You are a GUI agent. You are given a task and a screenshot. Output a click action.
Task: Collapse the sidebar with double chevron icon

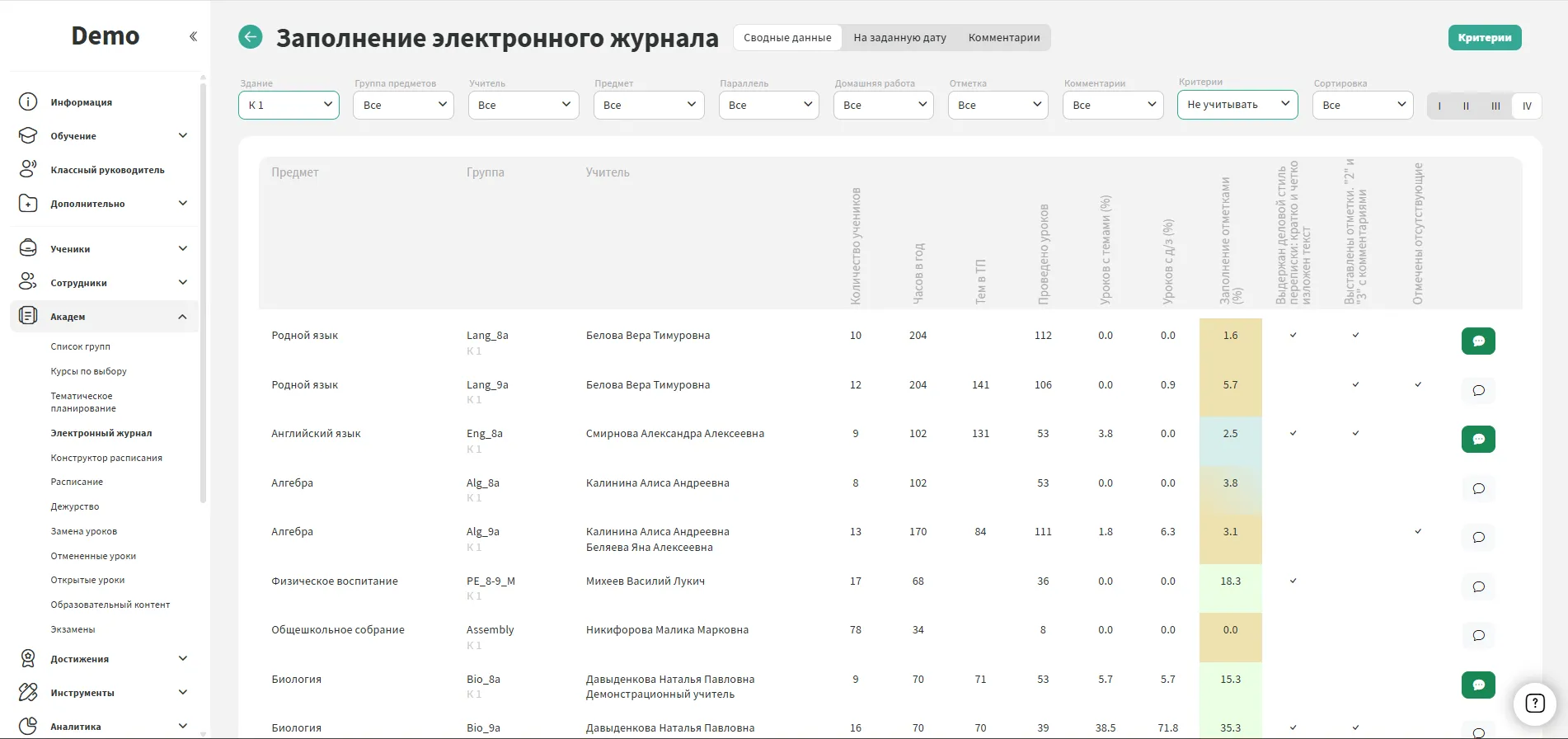193,36
